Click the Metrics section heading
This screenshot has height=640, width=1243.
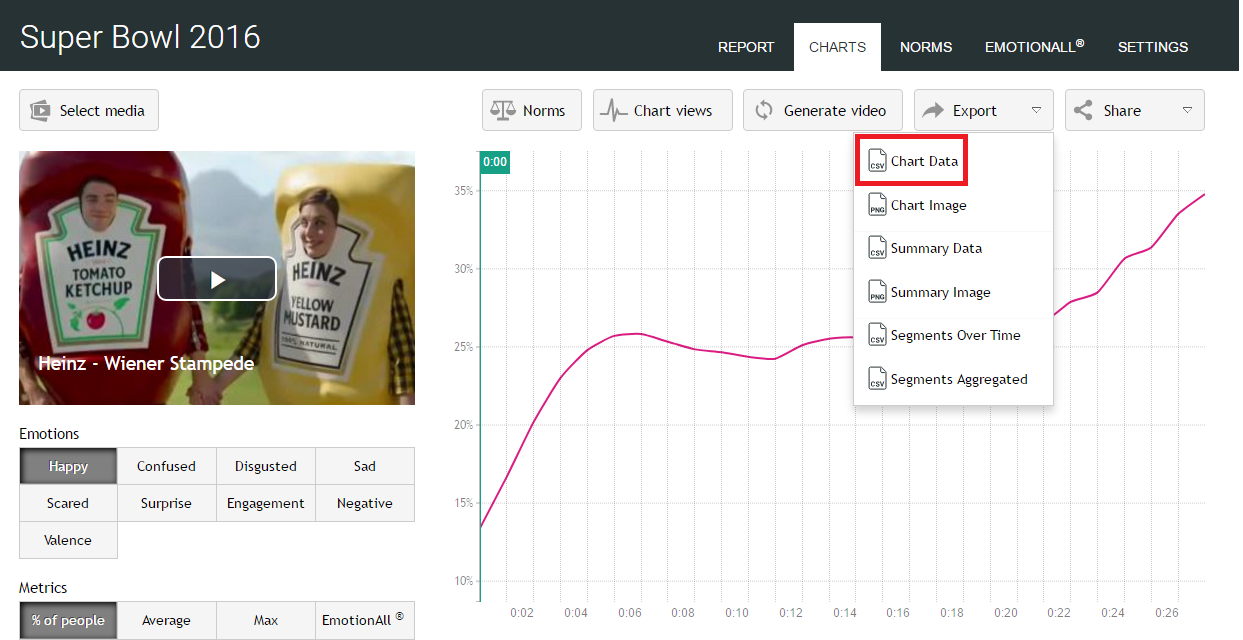pos(43,588)
